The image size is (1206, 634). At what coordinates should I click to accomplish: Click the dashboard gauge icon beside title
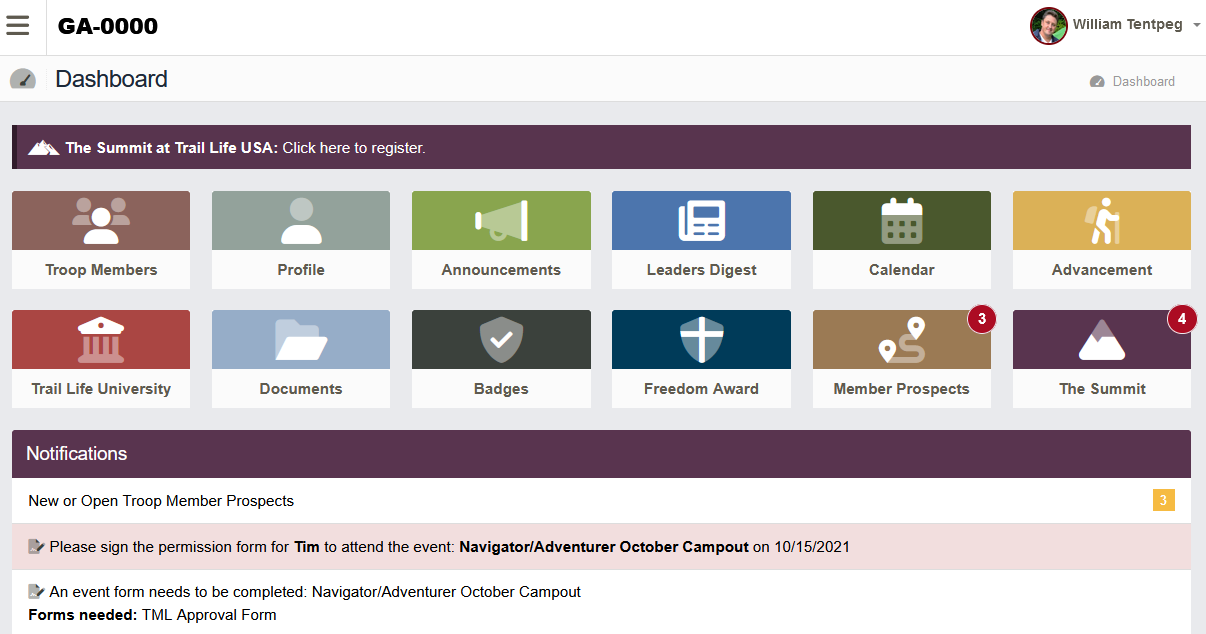point(23,79)
